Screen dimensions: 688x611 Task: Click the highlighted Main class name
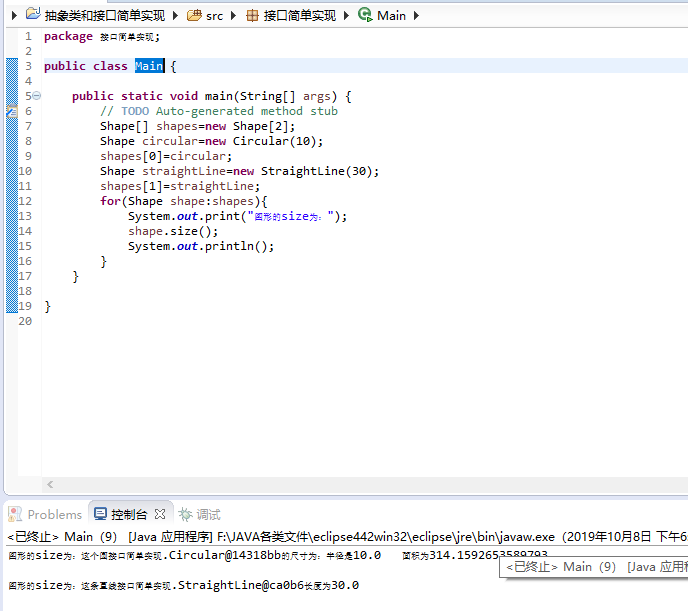(149, 66)
